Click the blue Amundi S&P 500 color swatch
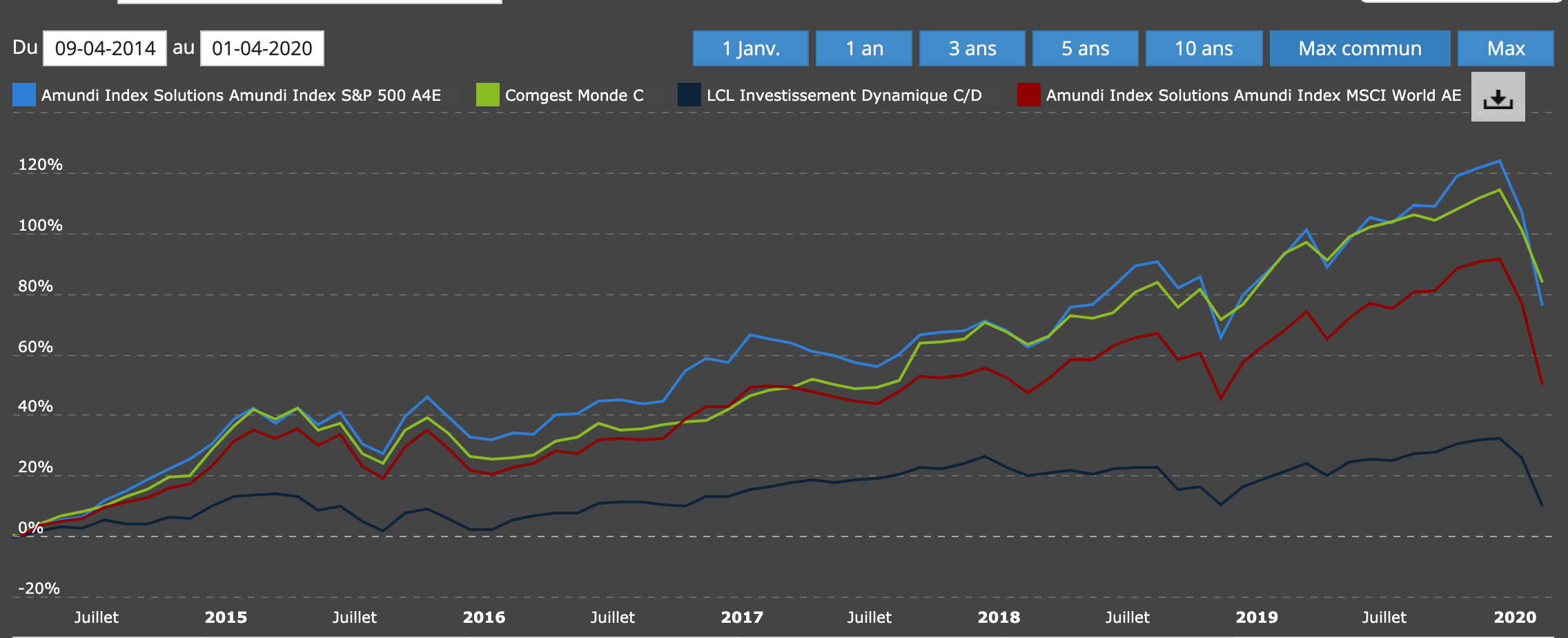 click(x=24, y=95)
